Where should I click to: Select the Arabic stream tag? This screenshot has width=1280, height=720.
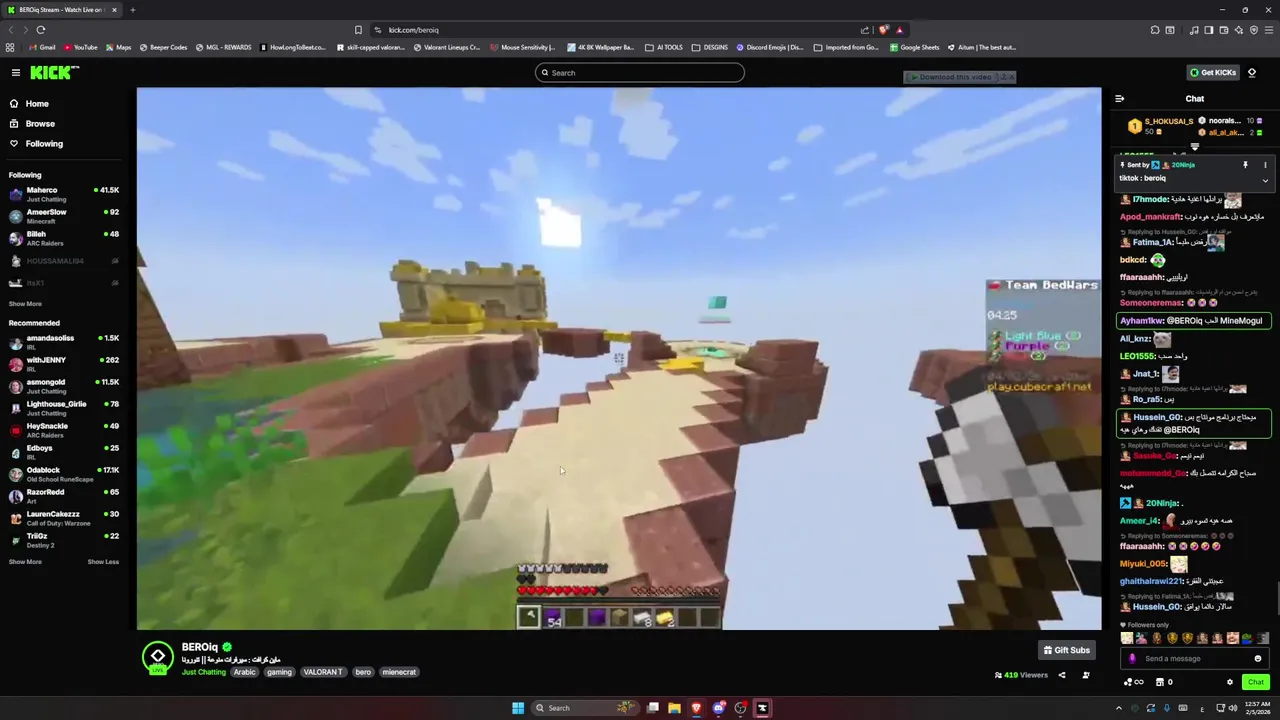(x=245, y=672)
